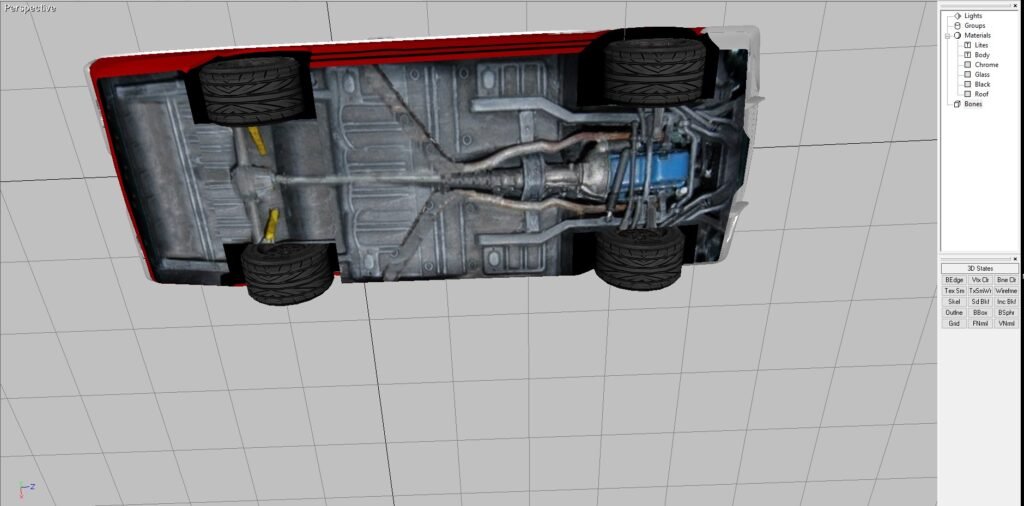Select the Roof material in the tree

(x=982, y=94)
